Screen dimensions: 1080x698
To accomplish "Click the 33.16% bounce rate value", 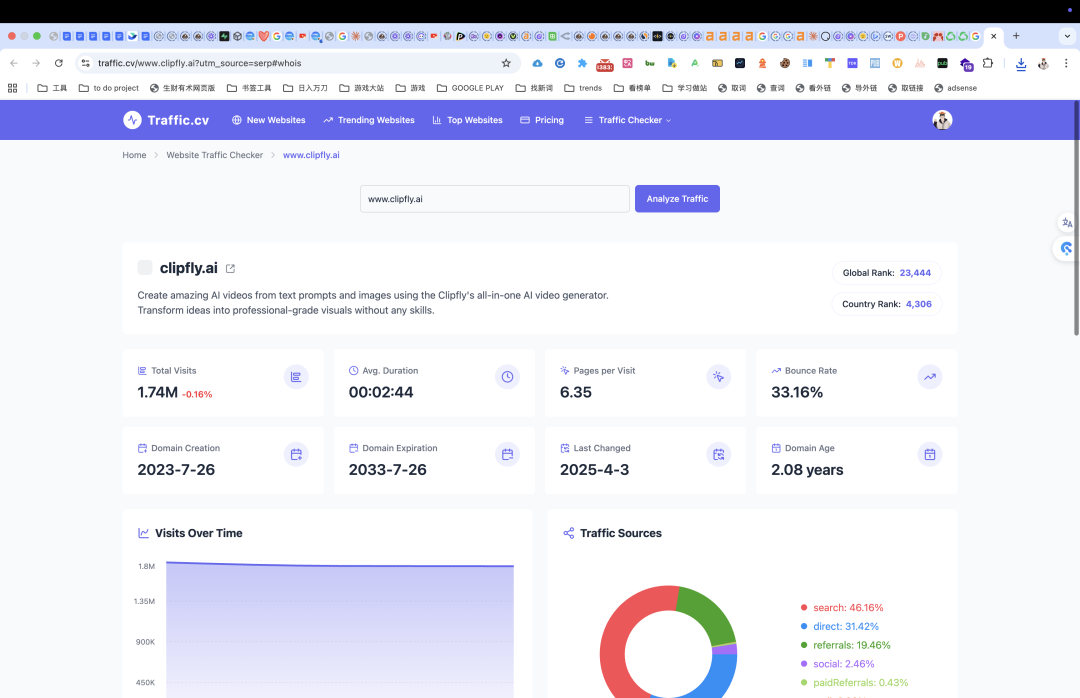I will click(797, 392).
